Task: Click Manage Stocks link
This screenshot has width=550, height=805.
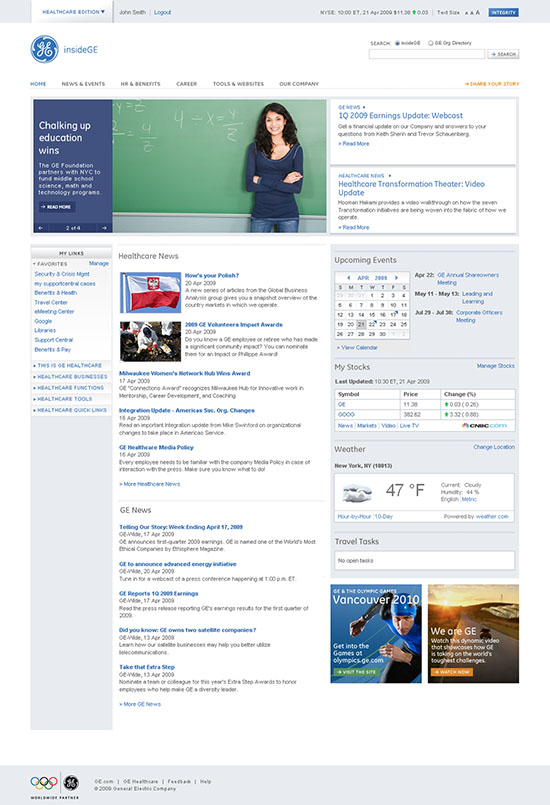Action: coord(496,366)
